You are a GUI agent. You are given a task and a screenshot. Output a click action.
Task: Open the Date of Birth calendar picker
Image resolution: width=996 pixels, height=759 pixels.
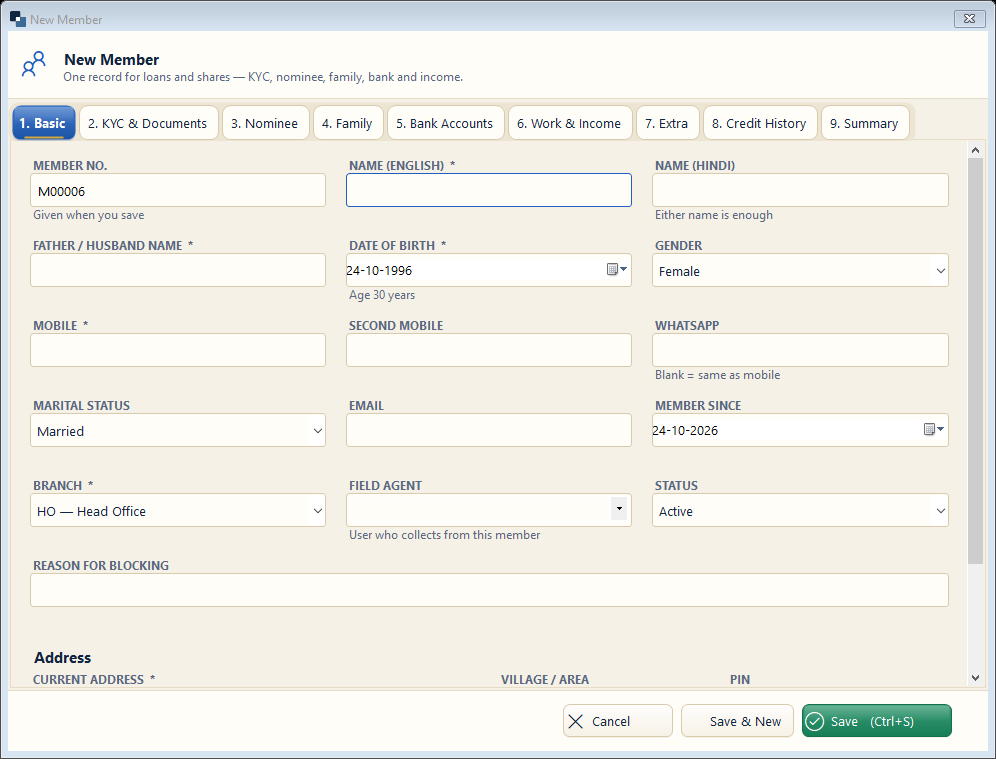tap(616, 269)
